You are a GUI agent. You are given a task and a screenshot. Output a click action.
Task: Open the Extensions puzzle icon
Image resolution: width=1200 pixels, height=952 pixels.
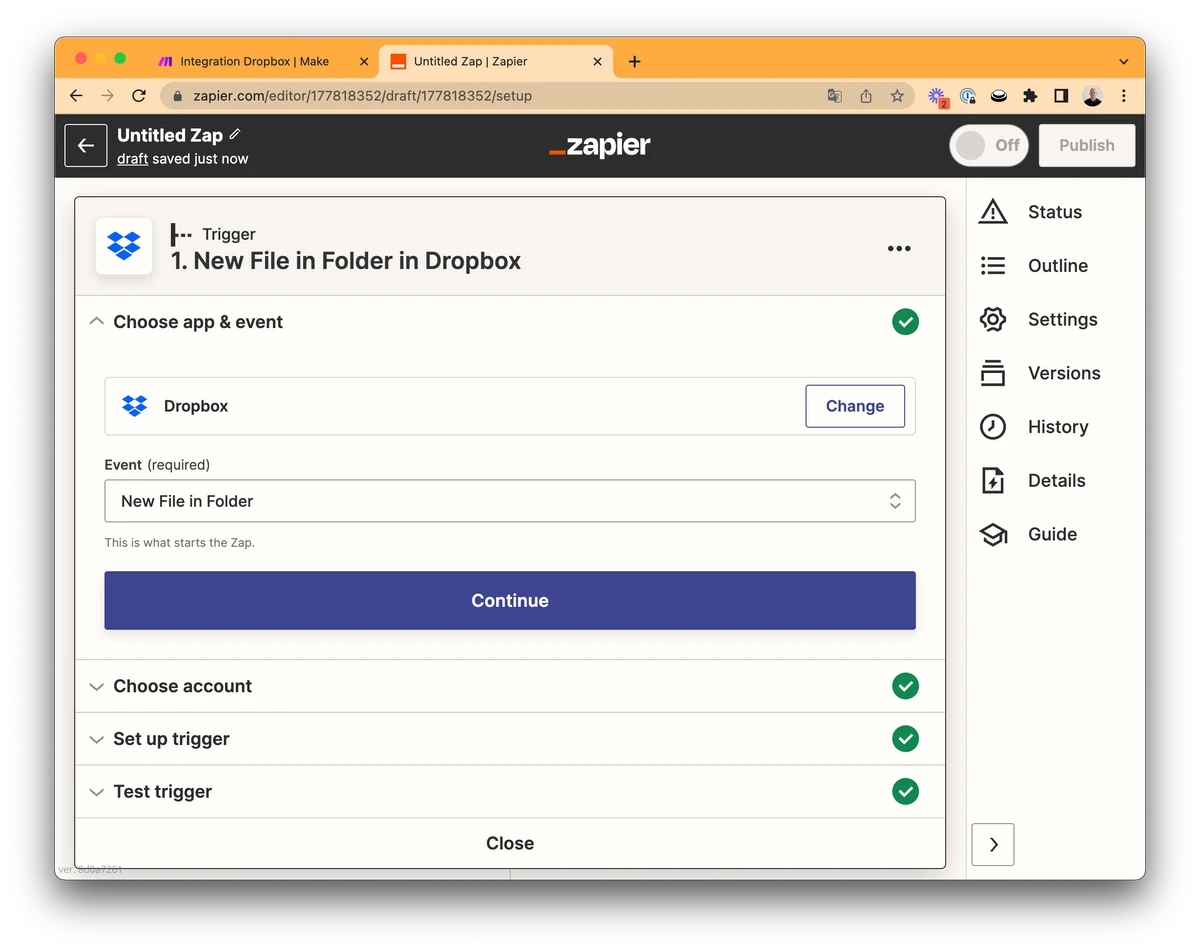point(1030,96)
